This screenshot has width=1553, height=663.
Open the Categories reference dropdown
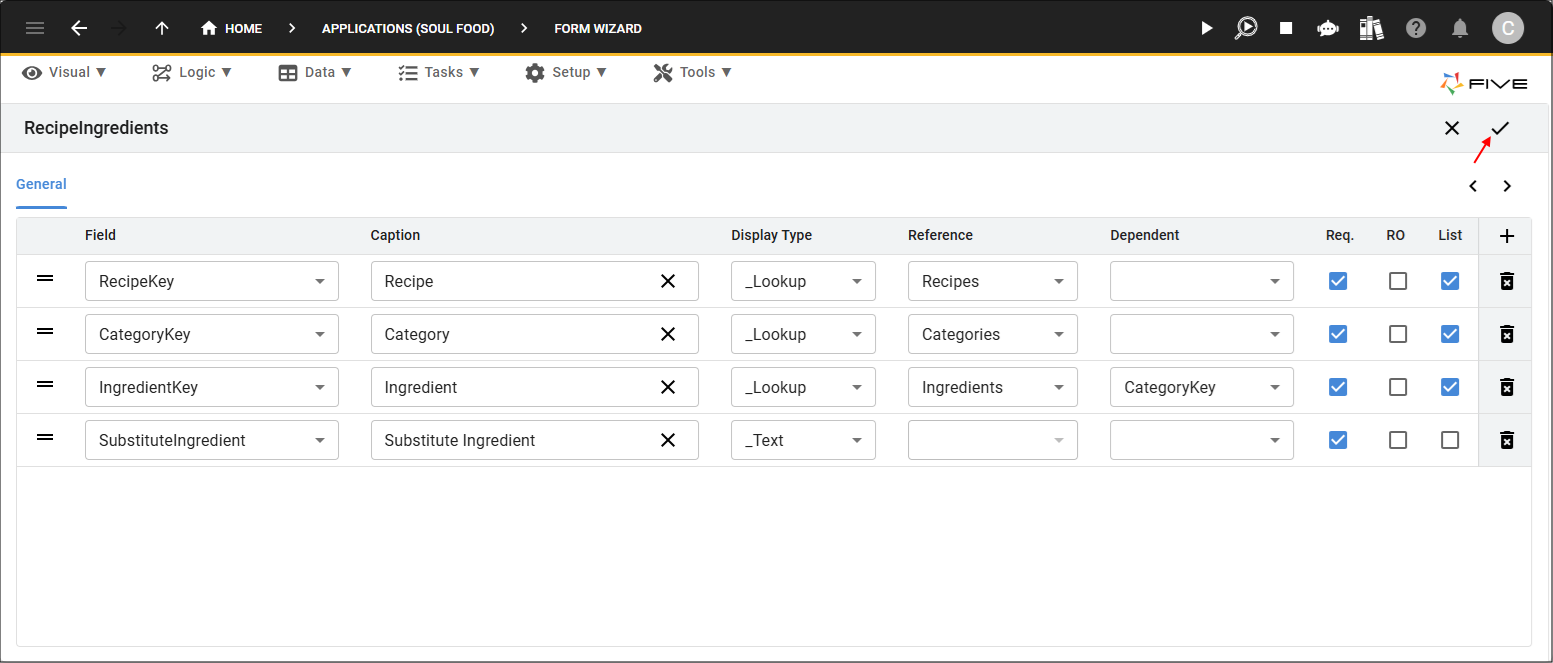993,334
